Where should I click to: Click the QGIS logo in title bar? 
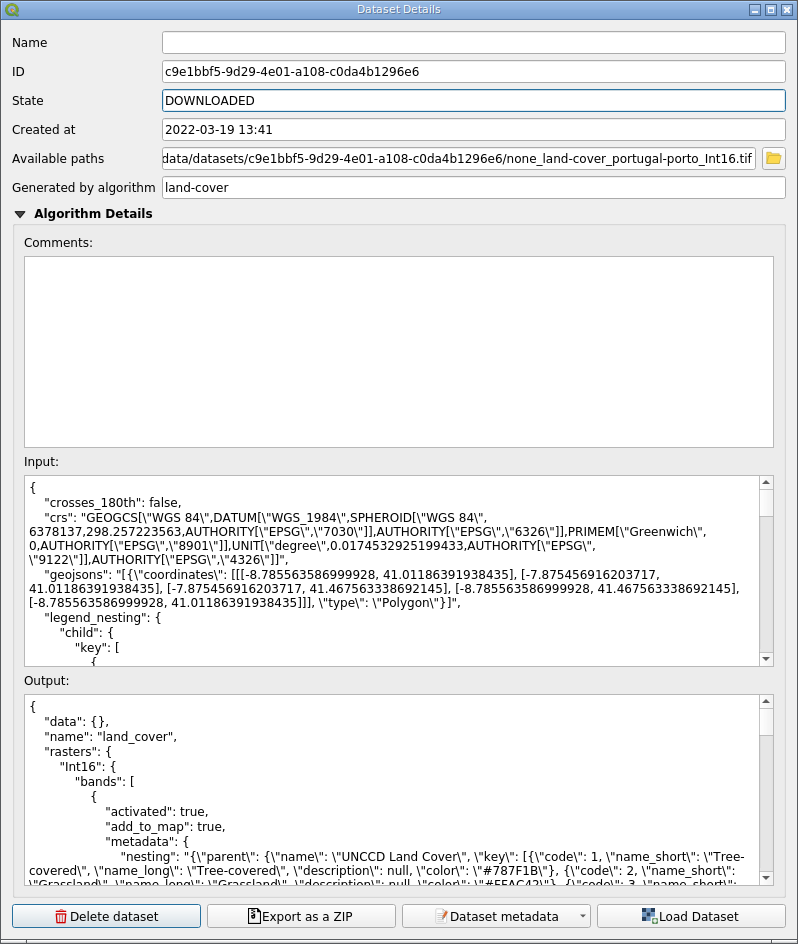click(11, 10)
